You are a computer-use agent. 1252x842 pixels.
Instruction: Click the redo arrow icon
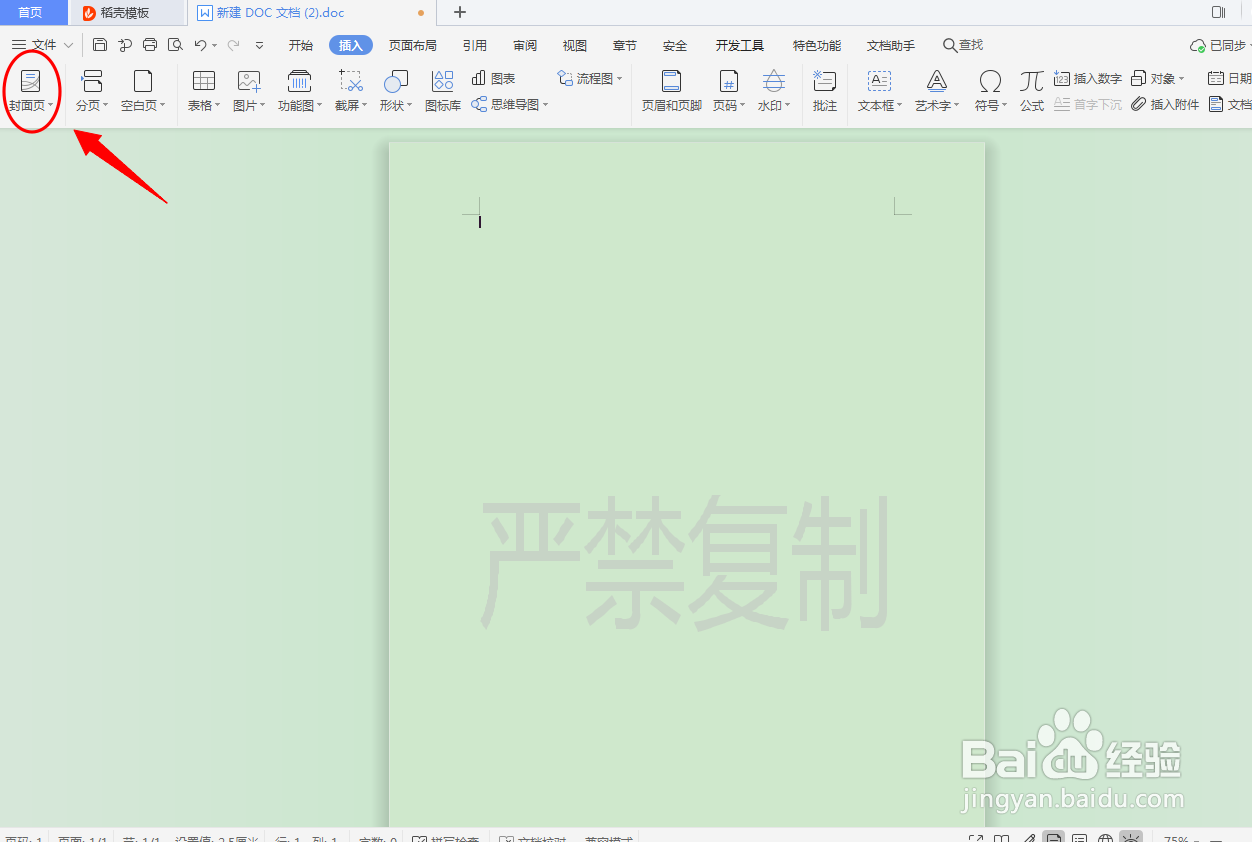[x=233, y=45]
